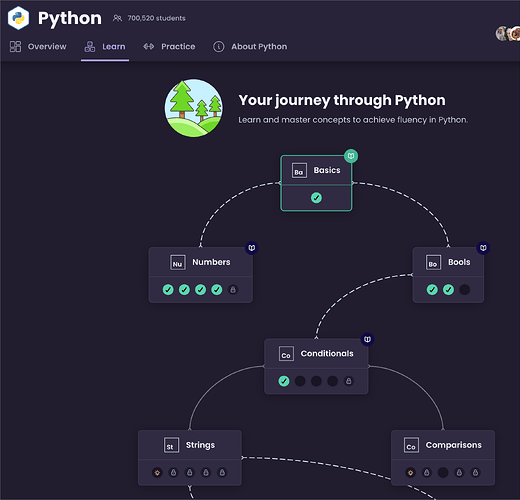Switch to the Practice tab

tap(169, 47)
